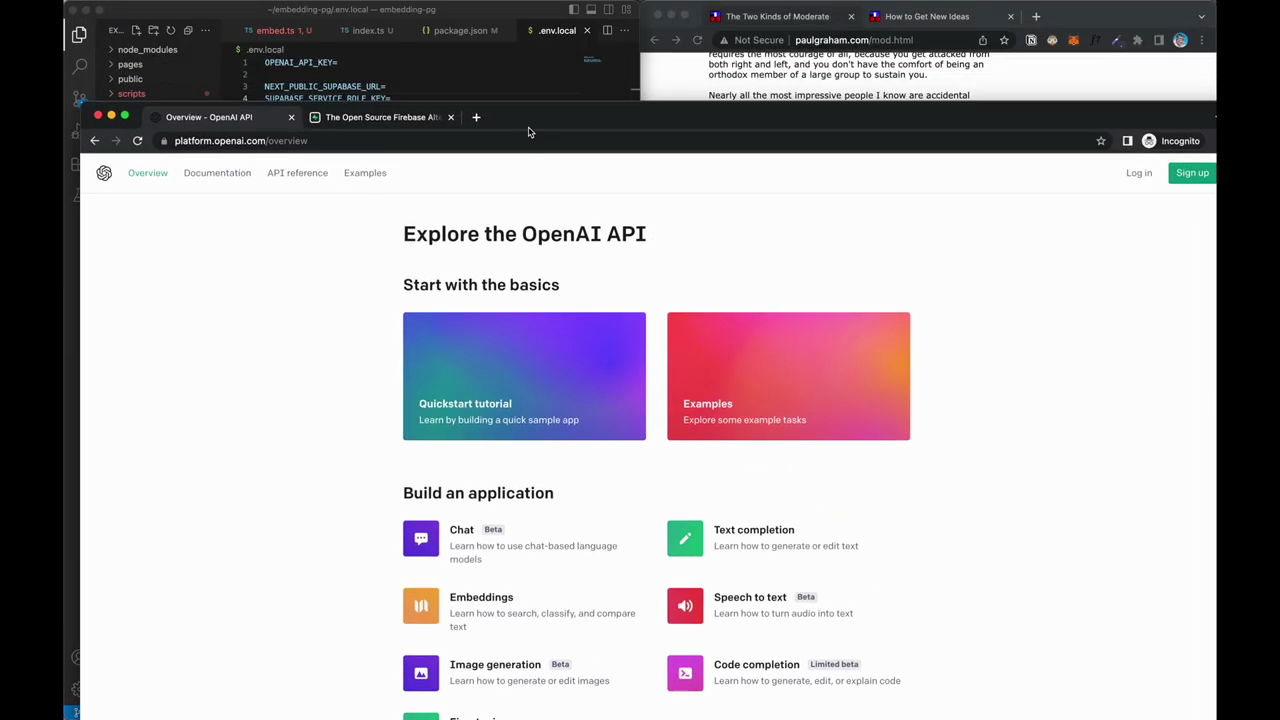The height and width of the screenshot is (720, 1280).
Task: Click New File icon in VS Code Explorer
Action: pyautogui.click(x=136, y=30)
